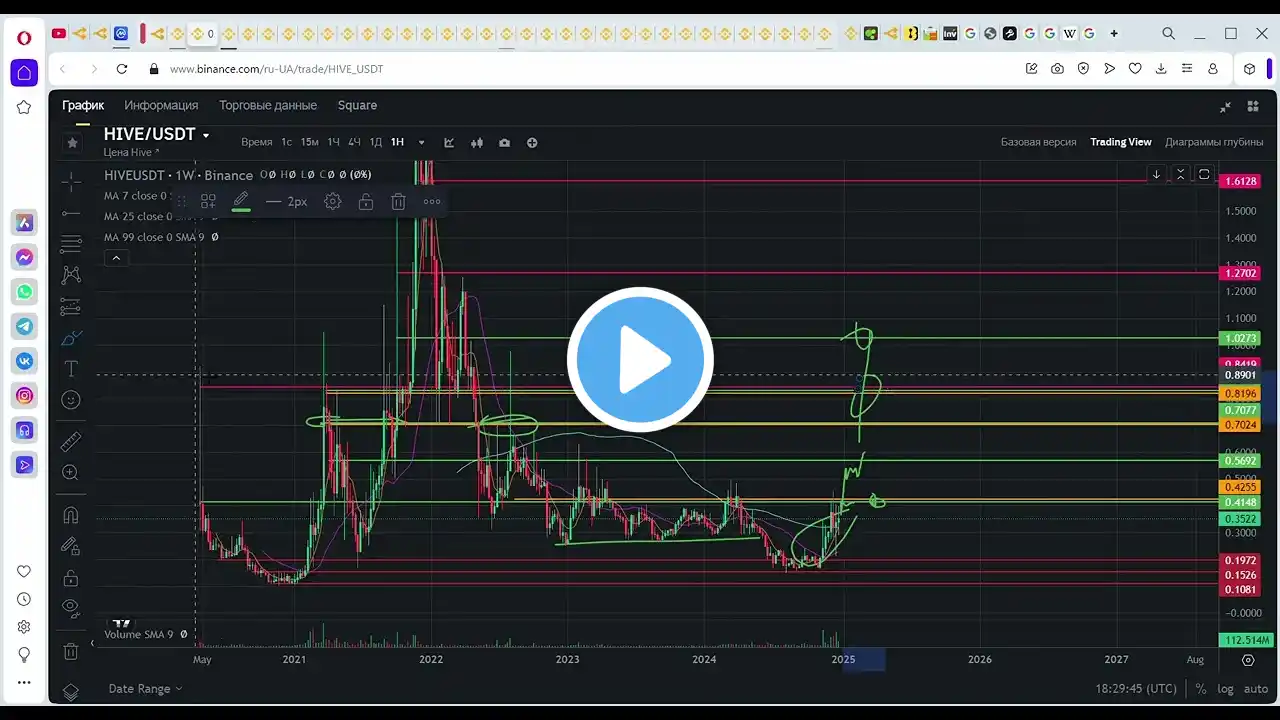Open the drawing templates icon
1280x720 pixels.
coord(208,202)
